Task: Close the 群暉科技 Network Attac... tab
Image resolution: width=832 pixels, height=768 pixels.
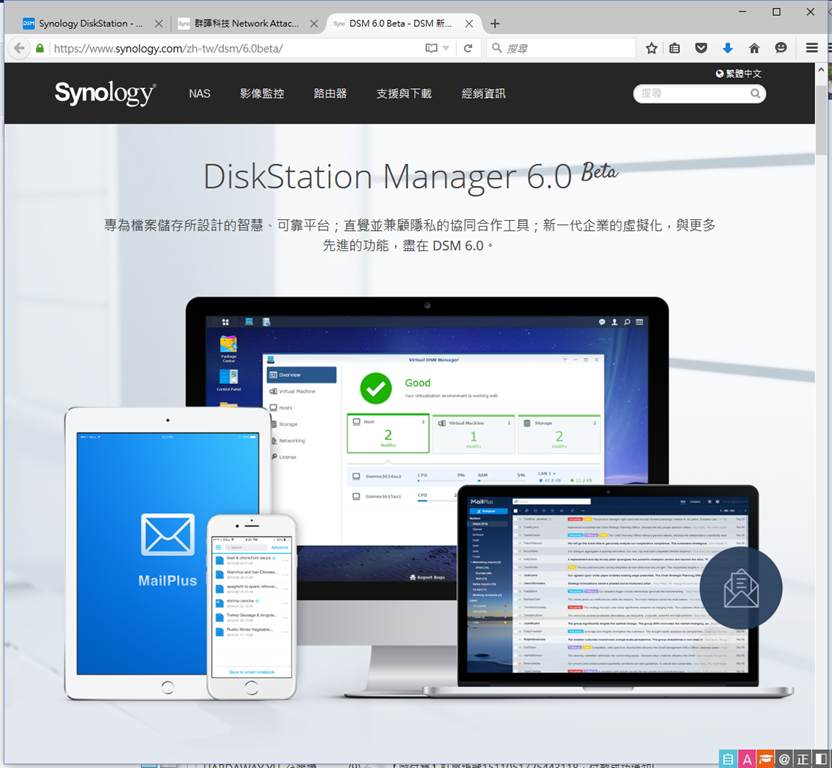Action: 314,23
